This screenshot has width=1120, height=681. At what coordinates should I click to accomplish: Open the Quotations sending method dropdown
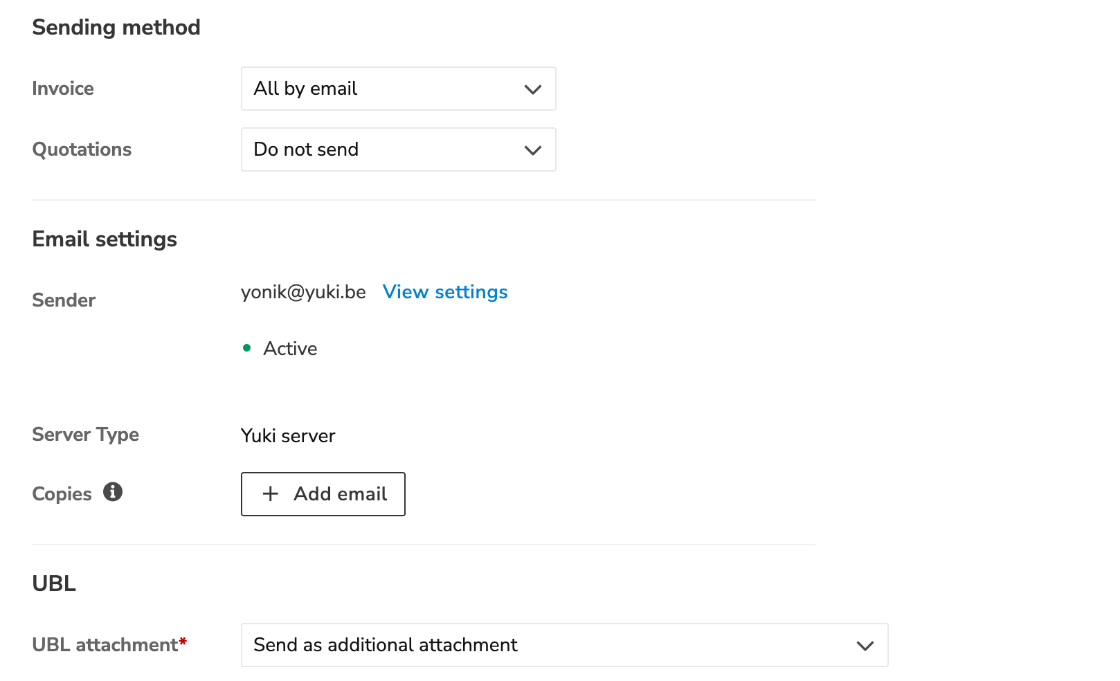[x=398, y=149]
